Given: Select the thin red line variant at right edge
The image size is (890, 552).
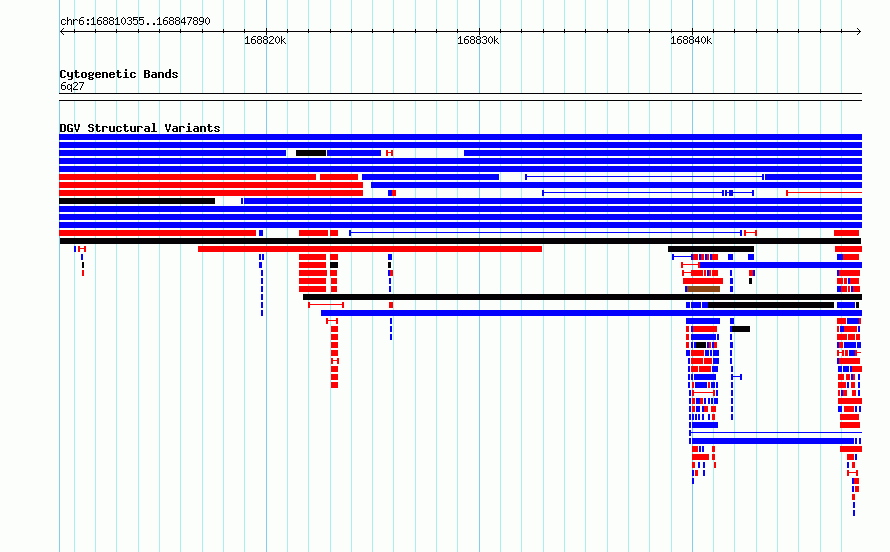Looking at the screenshot, I should [x=824, y=193].
